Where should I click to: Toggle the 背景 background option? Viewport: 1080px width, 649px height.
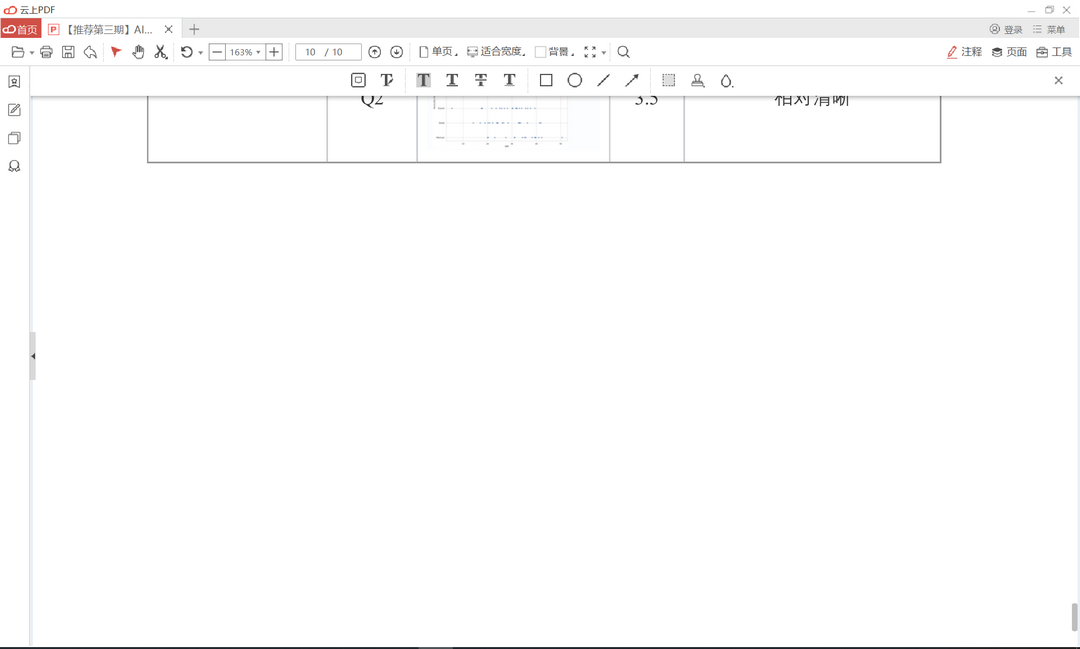coord(552,51)
